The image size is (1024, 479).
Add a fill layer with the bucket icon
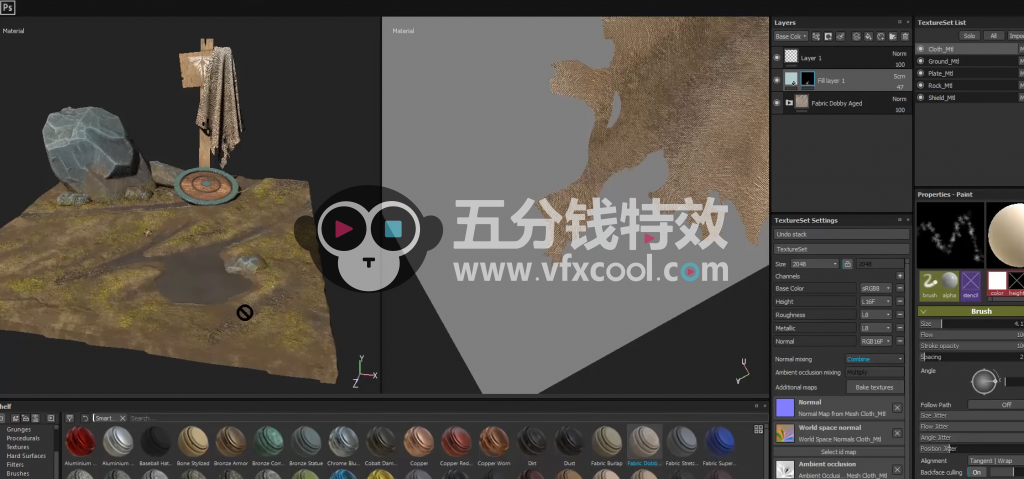pos(869,37)
